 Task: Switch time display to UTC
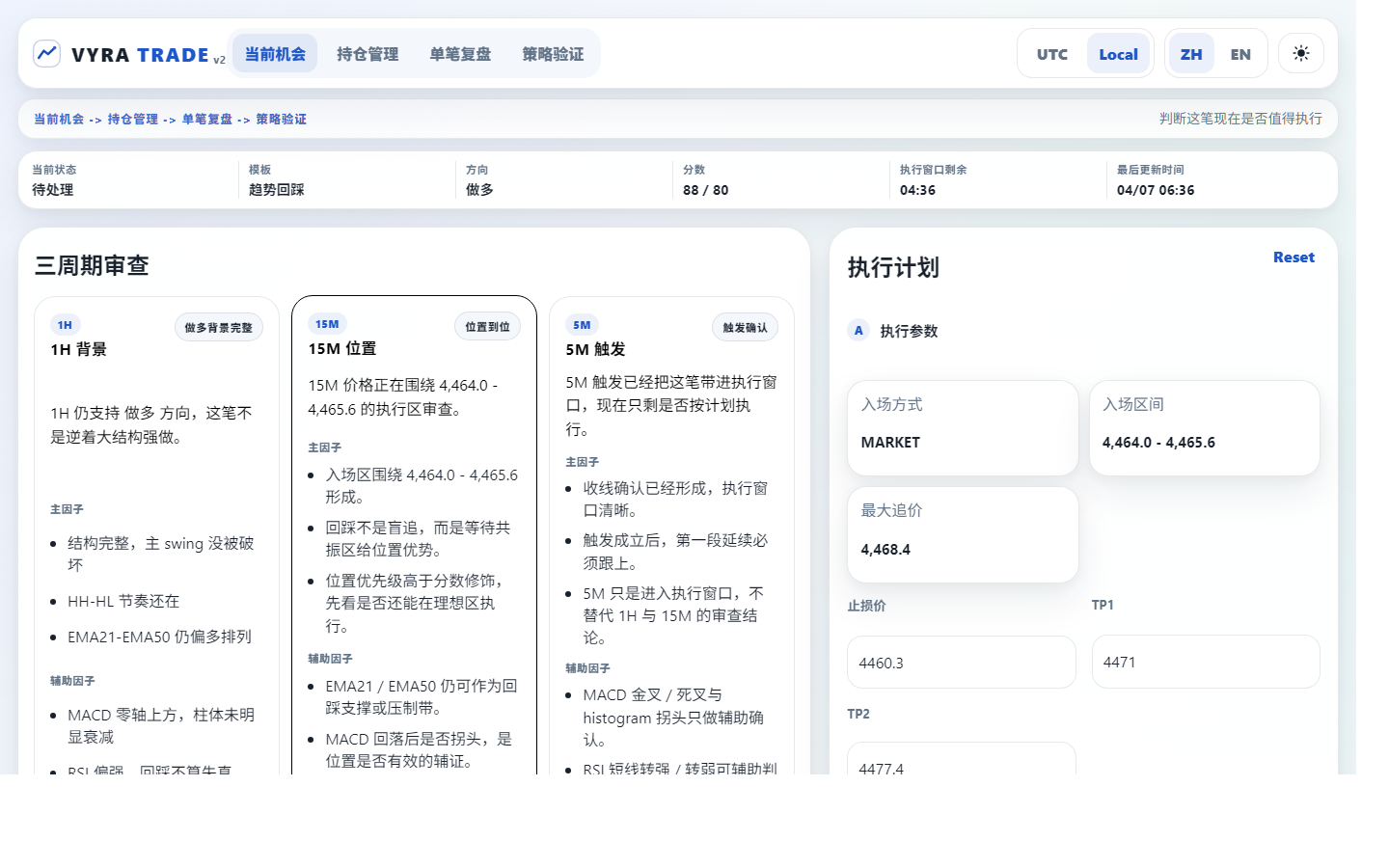point(1050,53)
